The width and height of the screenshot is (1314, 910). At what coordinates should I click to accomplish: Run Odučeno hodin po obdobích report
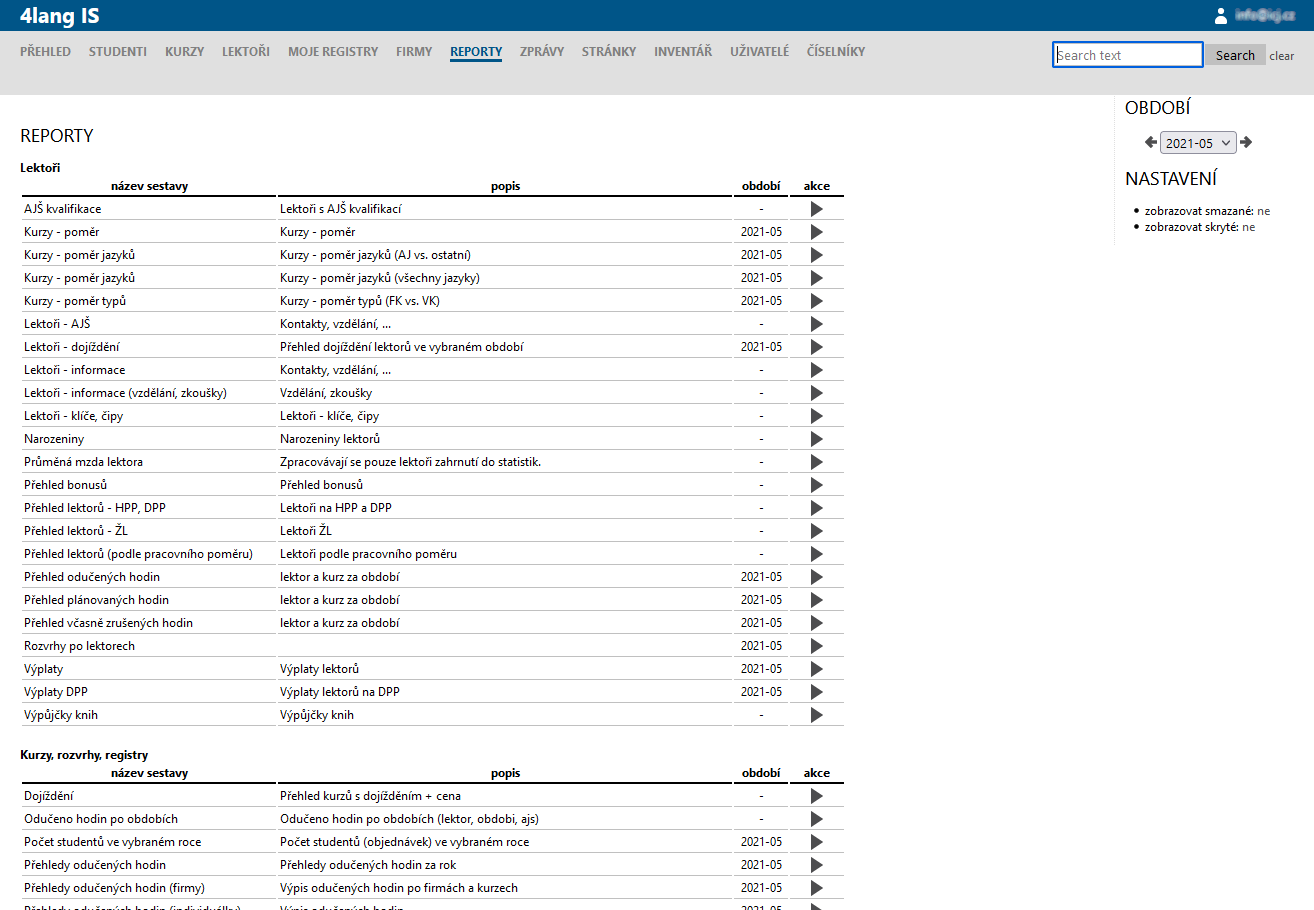click(816, 819)
